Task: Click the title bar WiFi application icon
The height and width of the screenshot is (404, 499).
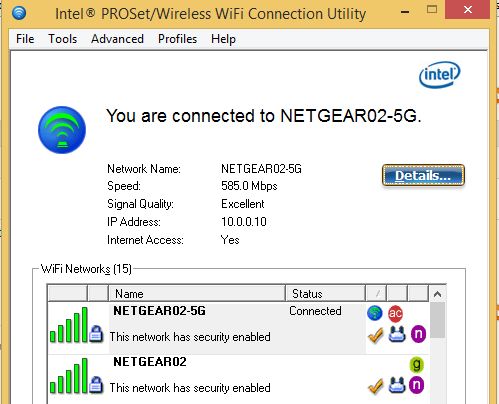Action: [19, 13]
